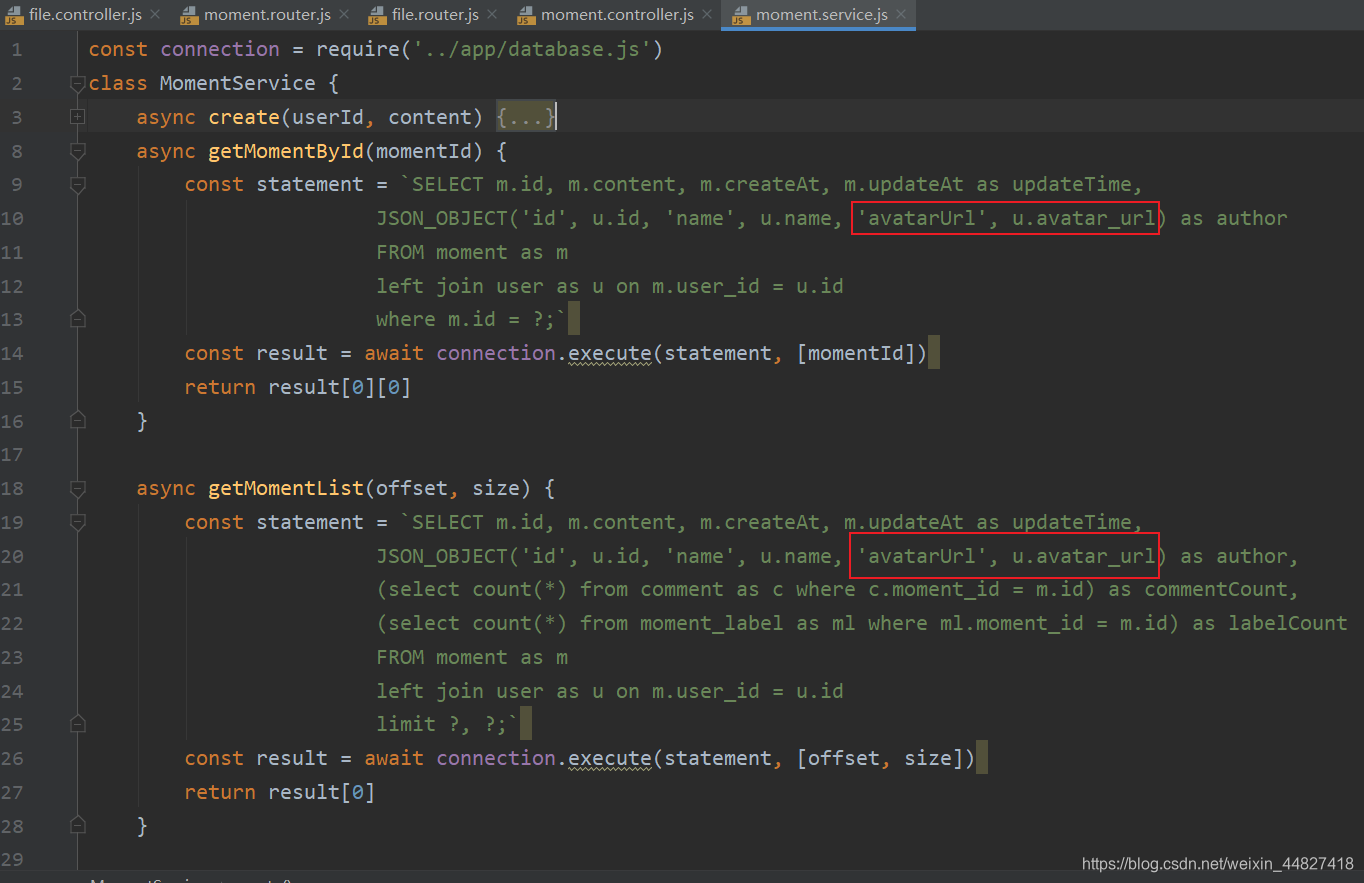Click the execute call on line 14
Screen dimensions: 1364x883
coord(610,353)
